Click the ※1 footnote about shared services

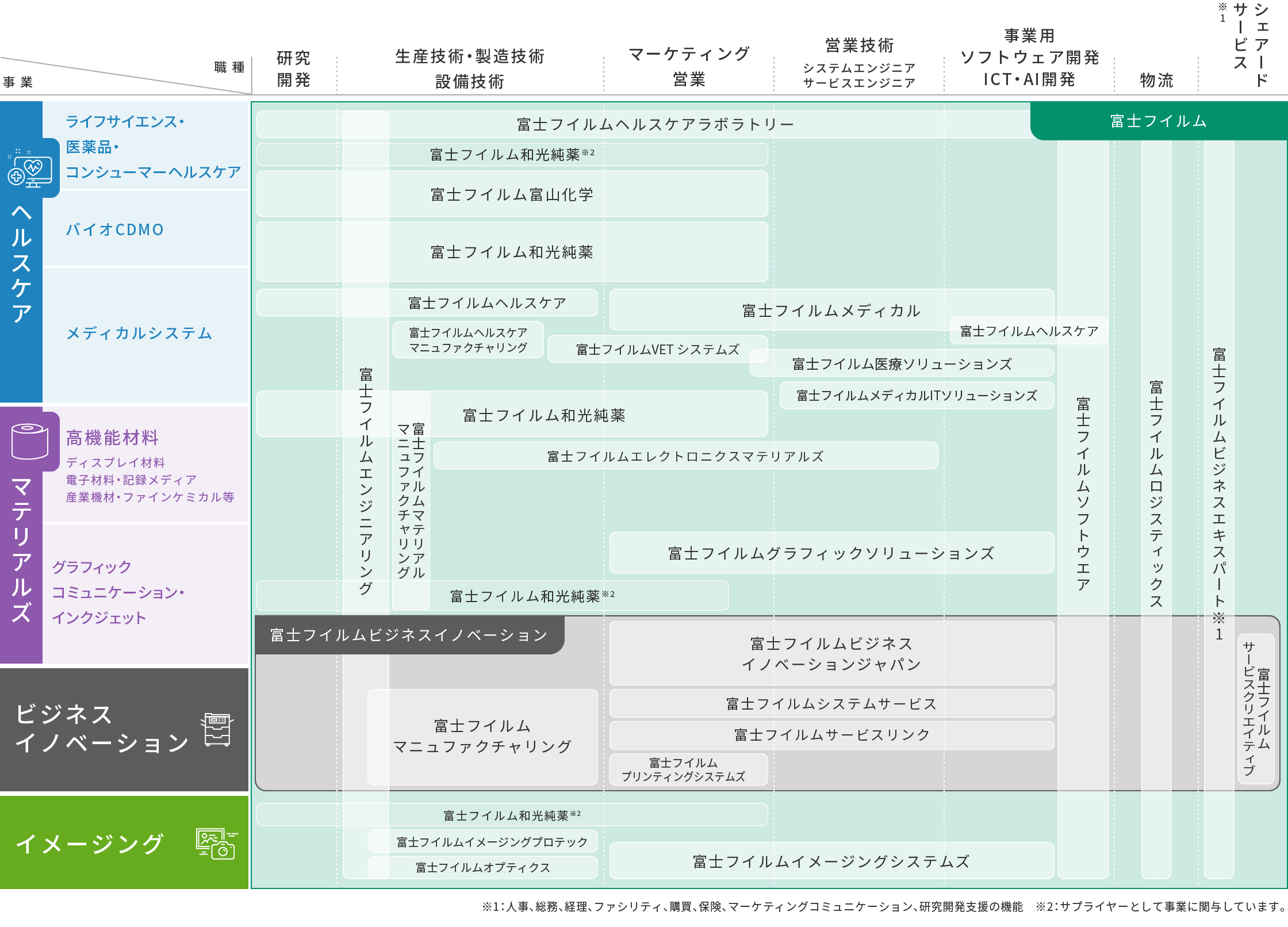[753, 906]
